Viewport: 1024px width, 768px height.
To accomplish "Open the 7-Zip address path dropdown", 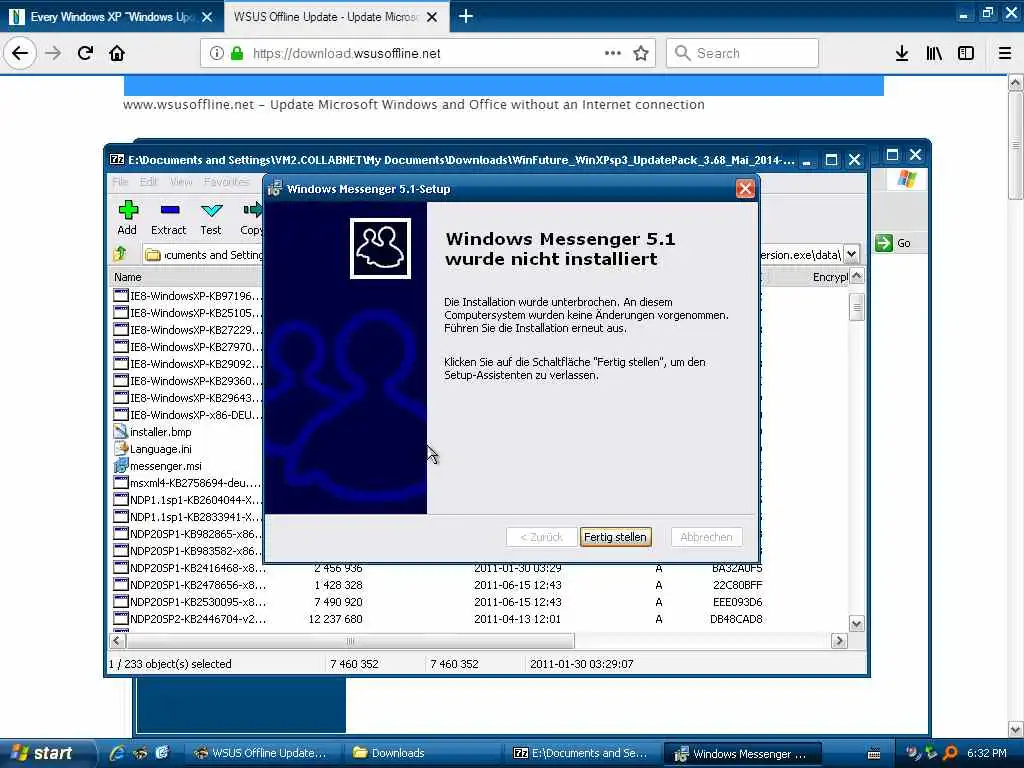I will 852,254.
